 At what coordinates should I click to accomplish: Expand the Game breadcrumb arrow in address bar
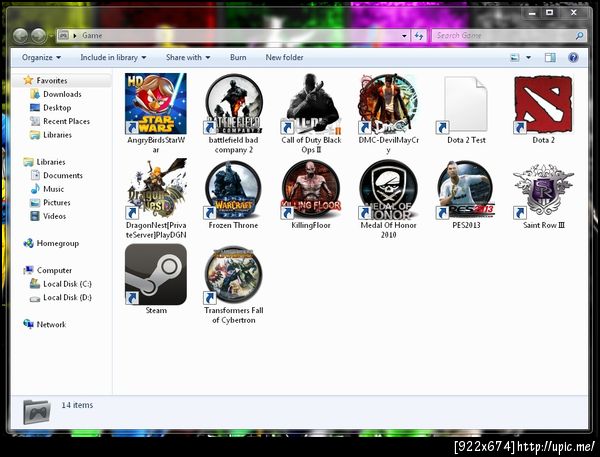tap(75, 36)
